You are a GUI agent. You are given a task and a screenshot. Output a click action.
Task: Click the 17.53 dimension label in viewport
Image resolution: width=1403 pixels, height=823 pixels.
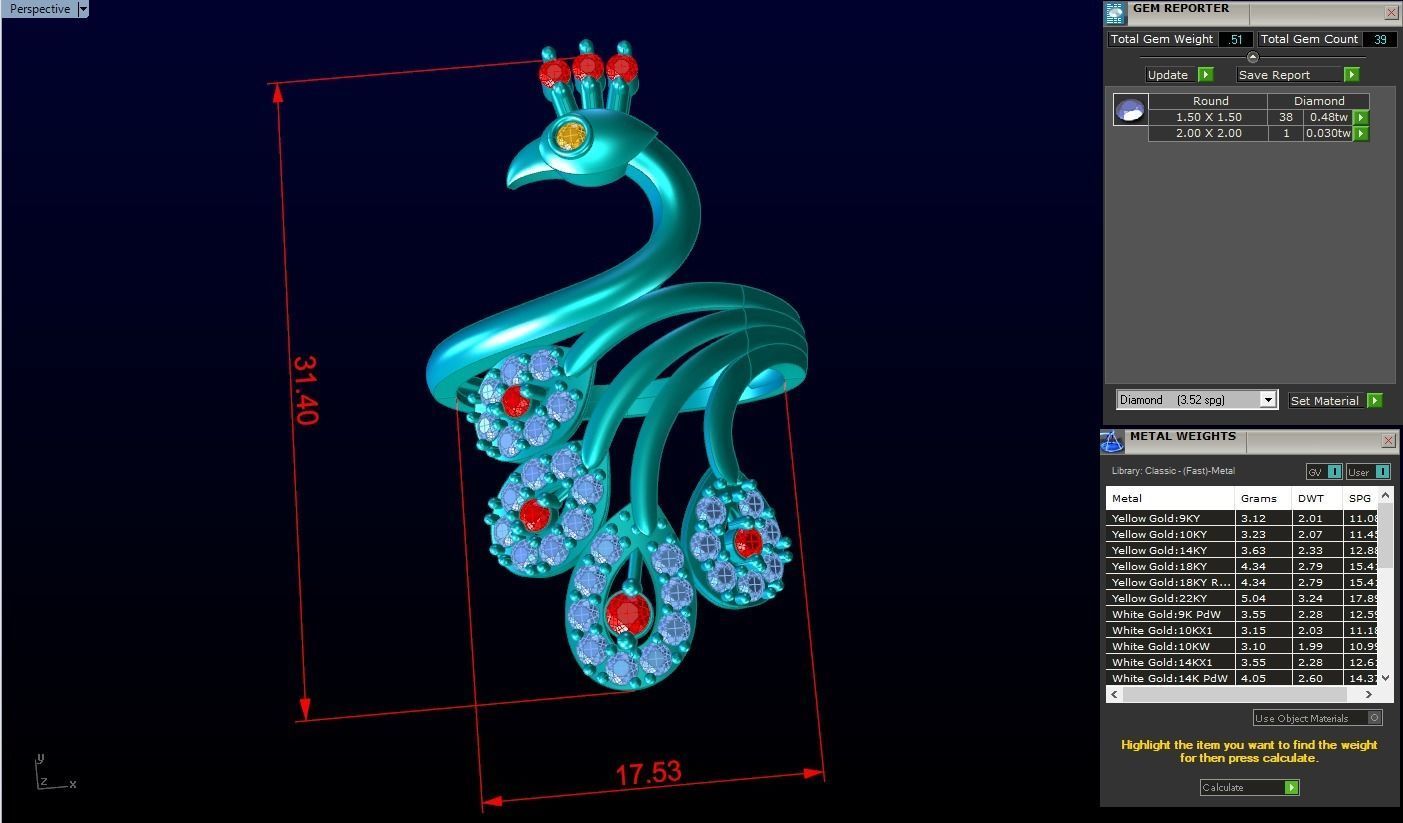(648, 773)
